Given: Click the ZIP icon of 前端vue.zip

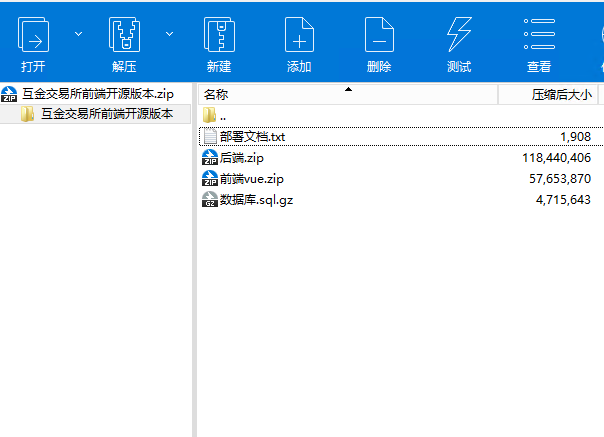Looking at the screenshot, I should pos(210,178).
